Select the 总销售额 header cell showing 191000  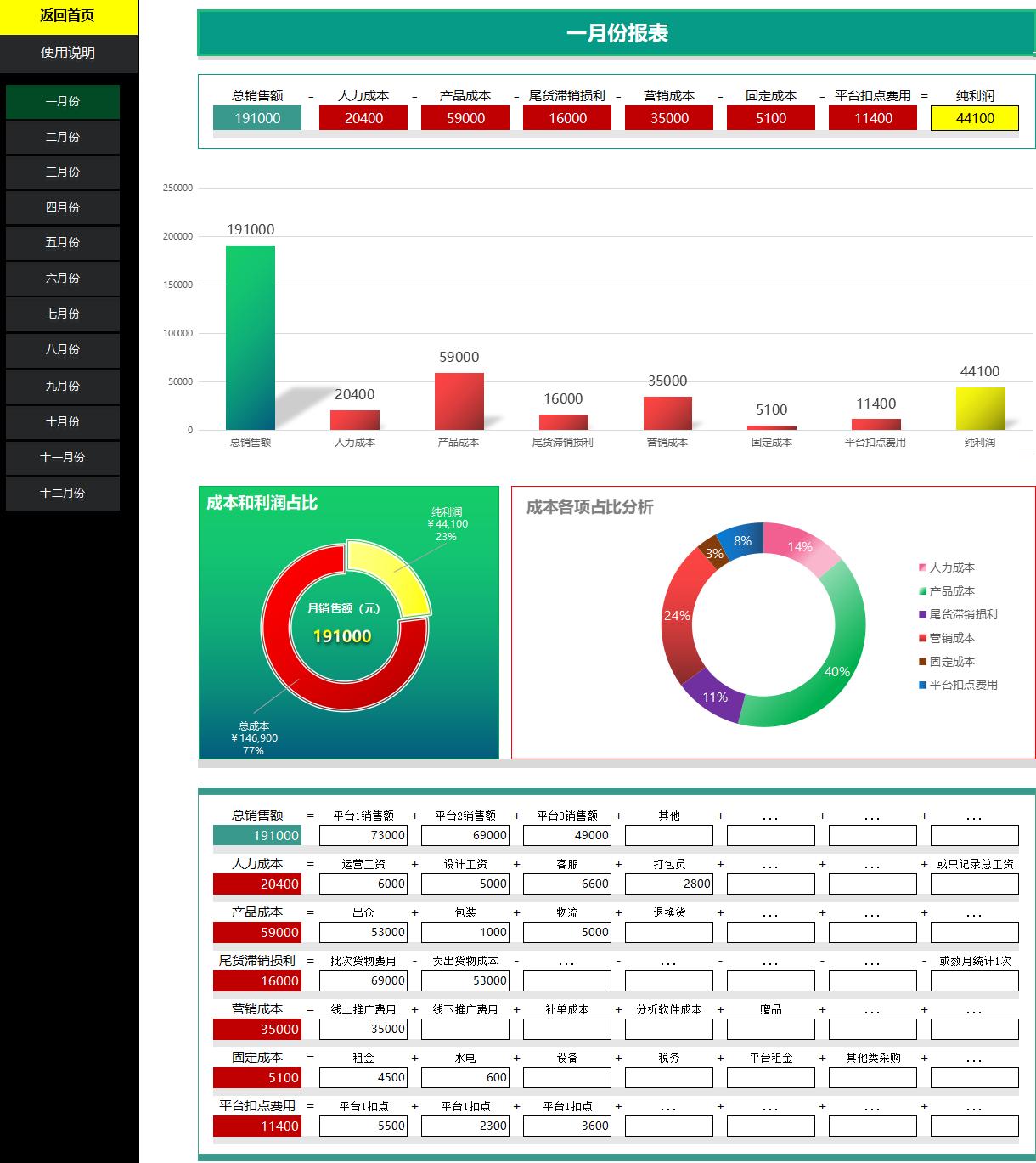(256, 119)
